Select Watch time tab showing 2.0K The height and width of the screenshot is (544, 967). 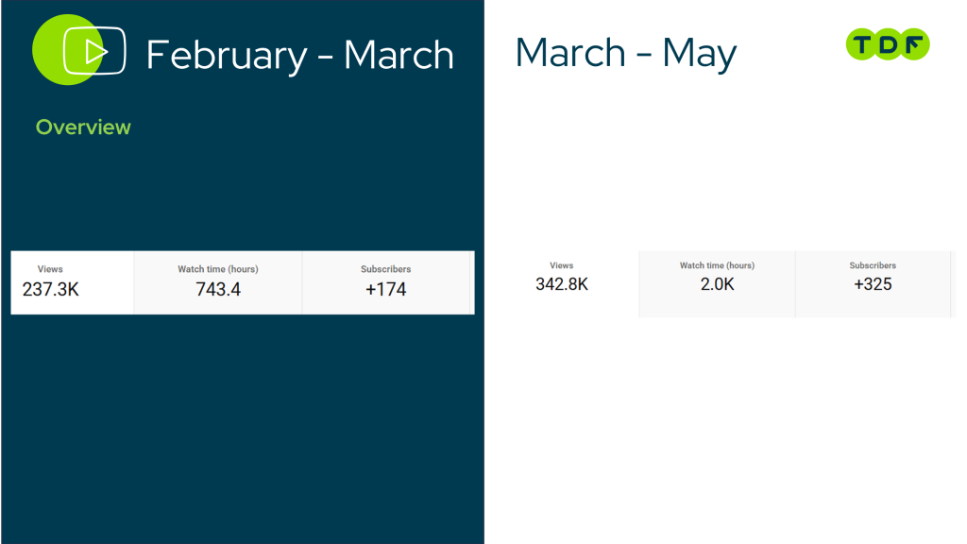point(717,284)
